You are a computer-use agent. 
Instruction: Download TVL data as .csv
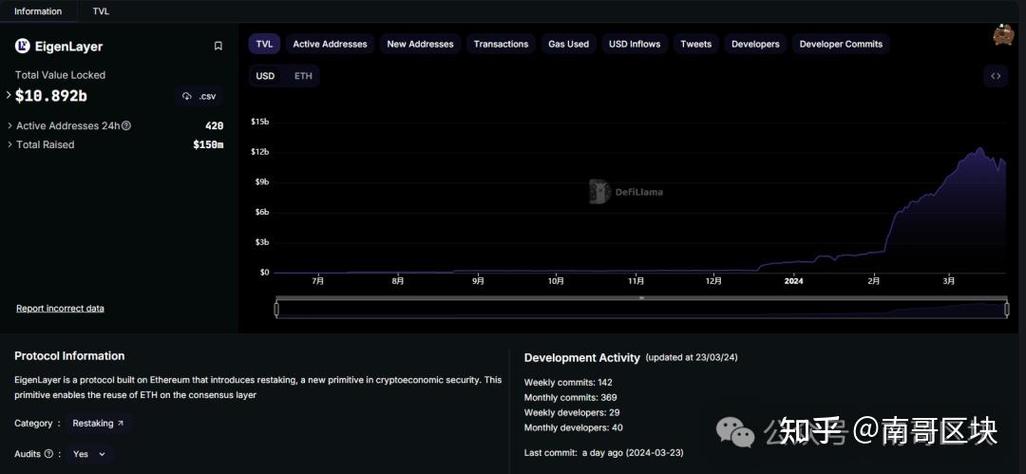coord(199,96)
